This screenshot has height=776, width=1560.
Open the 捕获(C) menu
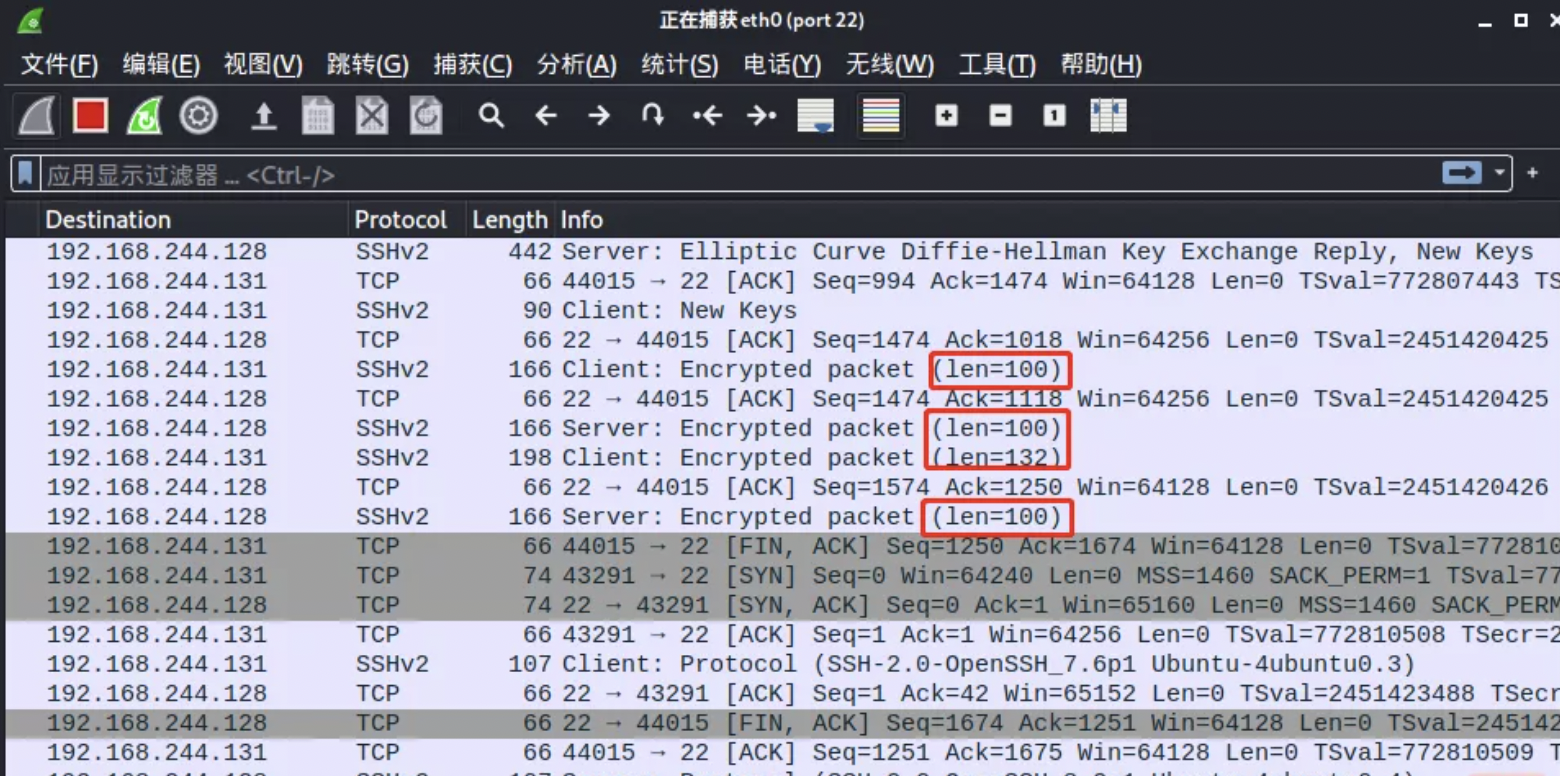pos(472,65)
